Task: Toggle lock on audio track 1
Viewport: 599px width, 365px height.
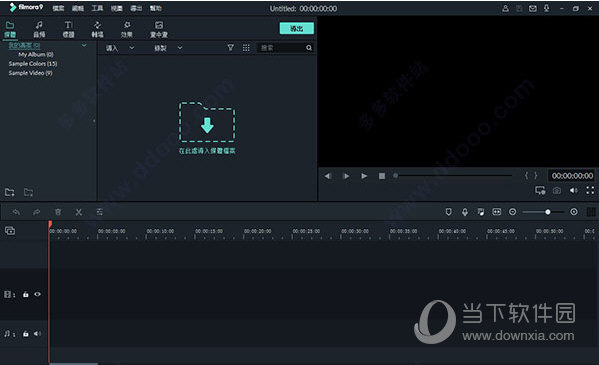Action: click(x=26, y=334)
